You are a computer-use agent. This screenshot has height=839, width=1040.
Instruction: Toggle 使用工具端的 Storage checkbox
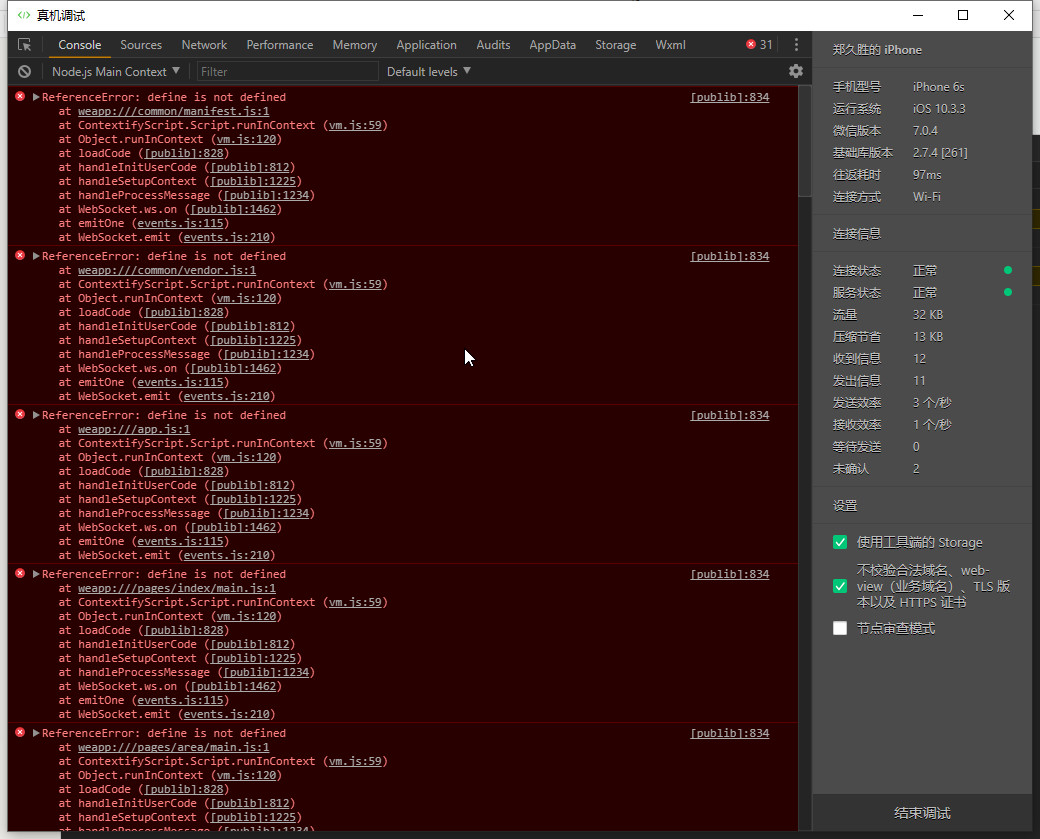point(840,543)
